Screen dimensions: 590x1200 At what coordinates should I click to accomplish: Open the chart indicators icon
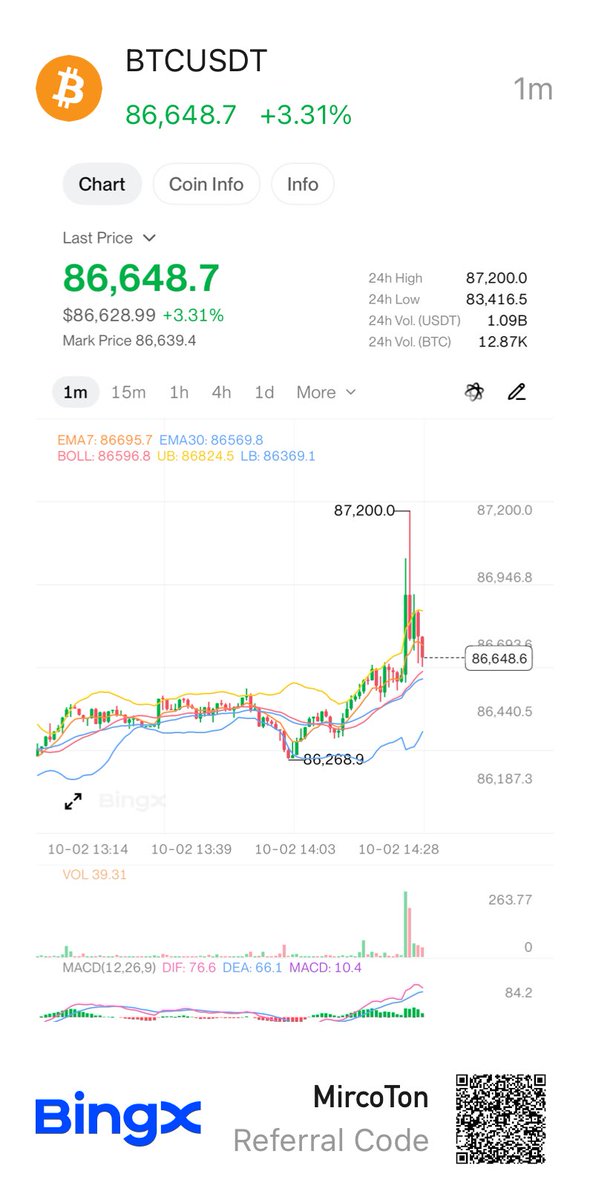(474, 392)
